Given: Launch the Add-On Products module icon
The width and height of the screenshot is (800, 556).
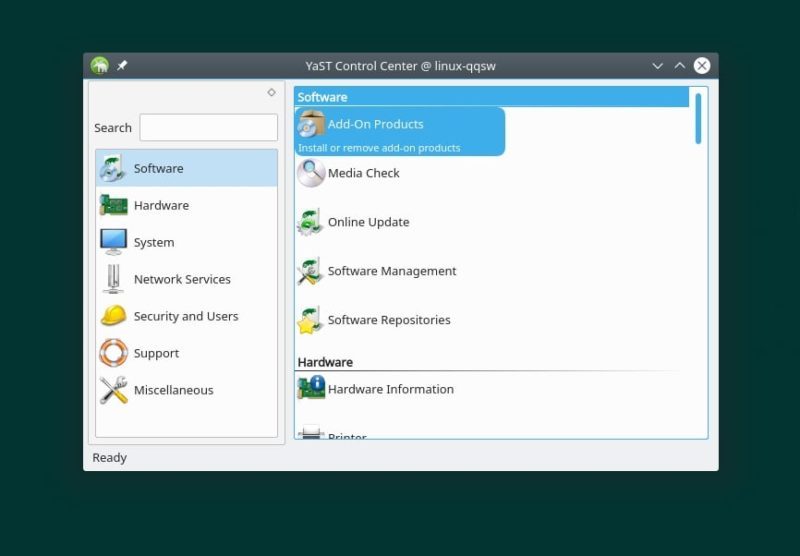Looking at the screenshot, I should point(311,124).
